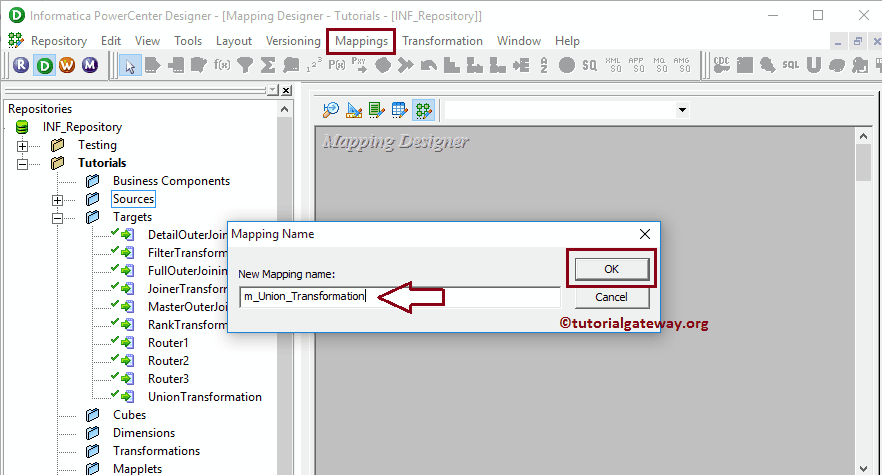This screenshot has width=882, height=475.
Task: Open the Transformation menu
Action: [x=442, y=41]
